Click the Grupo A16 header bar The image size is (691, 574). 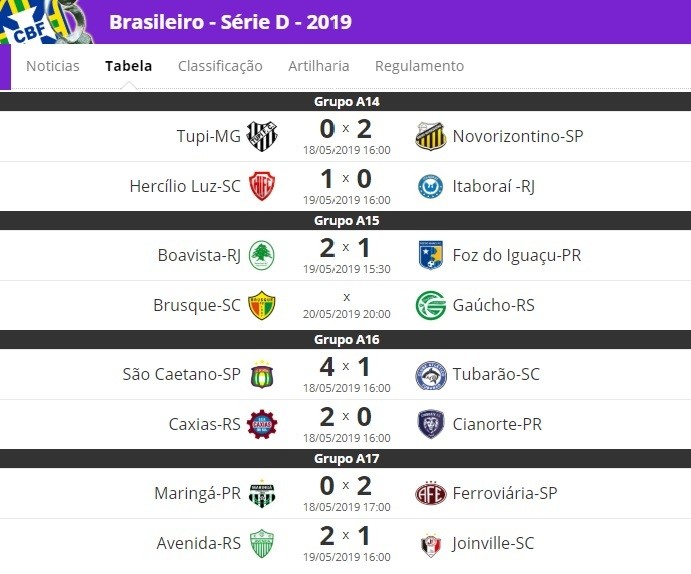click(x=346, y=340)
